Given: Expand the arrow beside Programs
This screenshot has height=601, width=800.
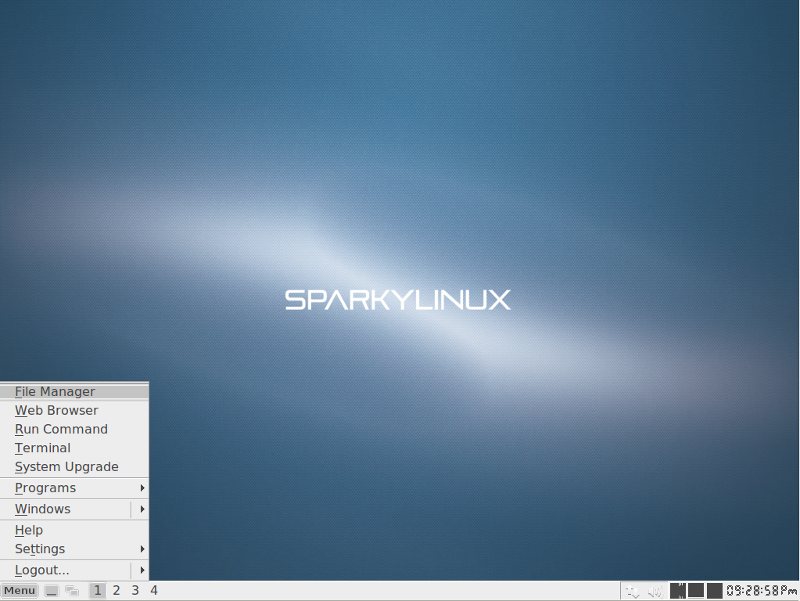Looking at the screenshot, I should [142, 488].
